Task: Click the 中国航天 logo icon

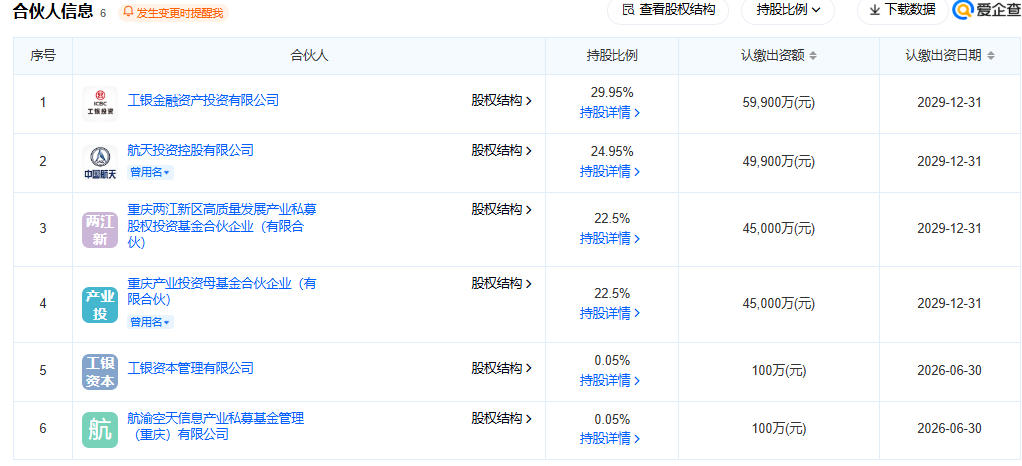Action: (x=100, y=162)
